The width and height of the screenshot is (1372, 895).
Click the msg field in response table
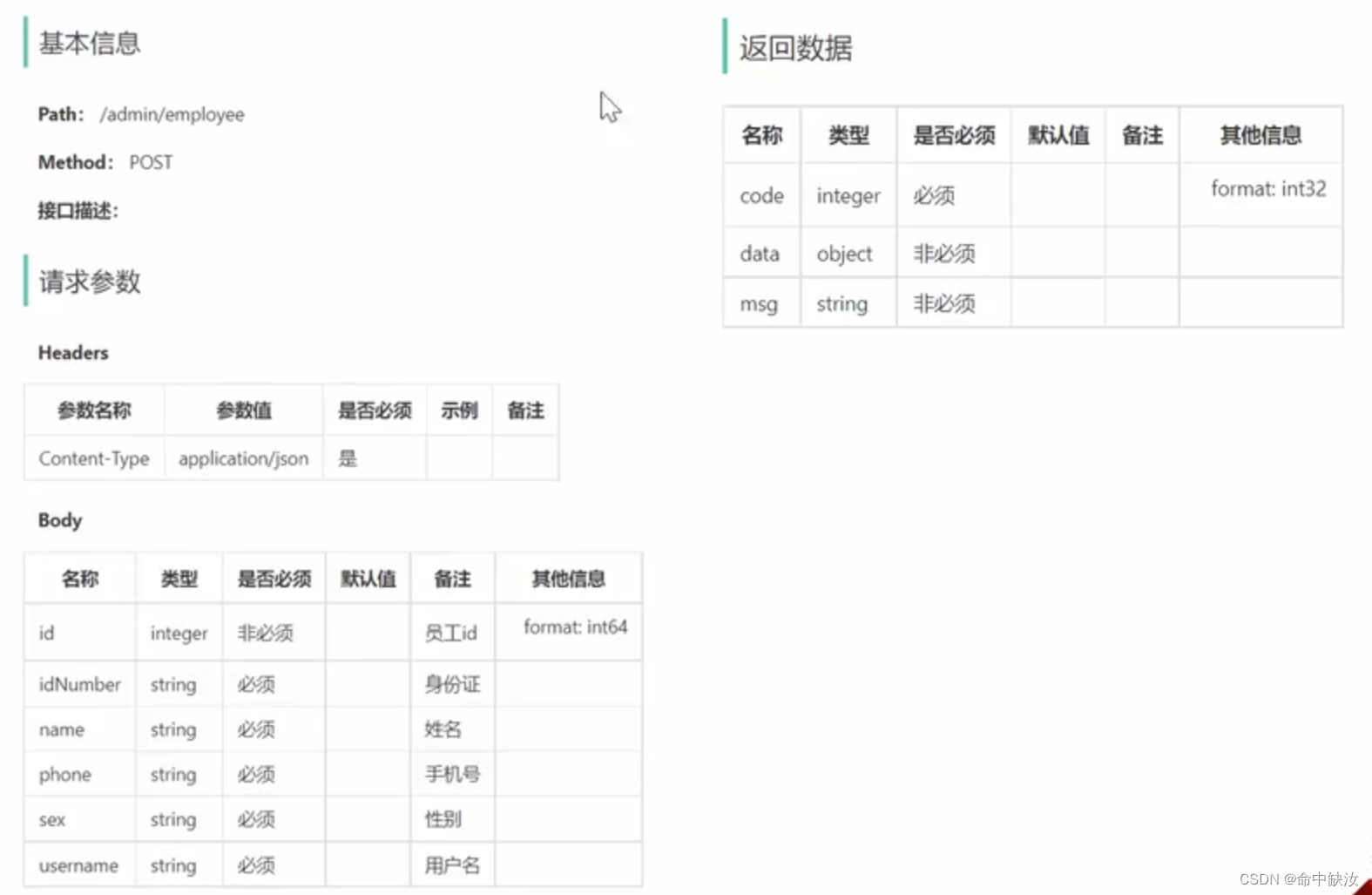coord(759,304)
